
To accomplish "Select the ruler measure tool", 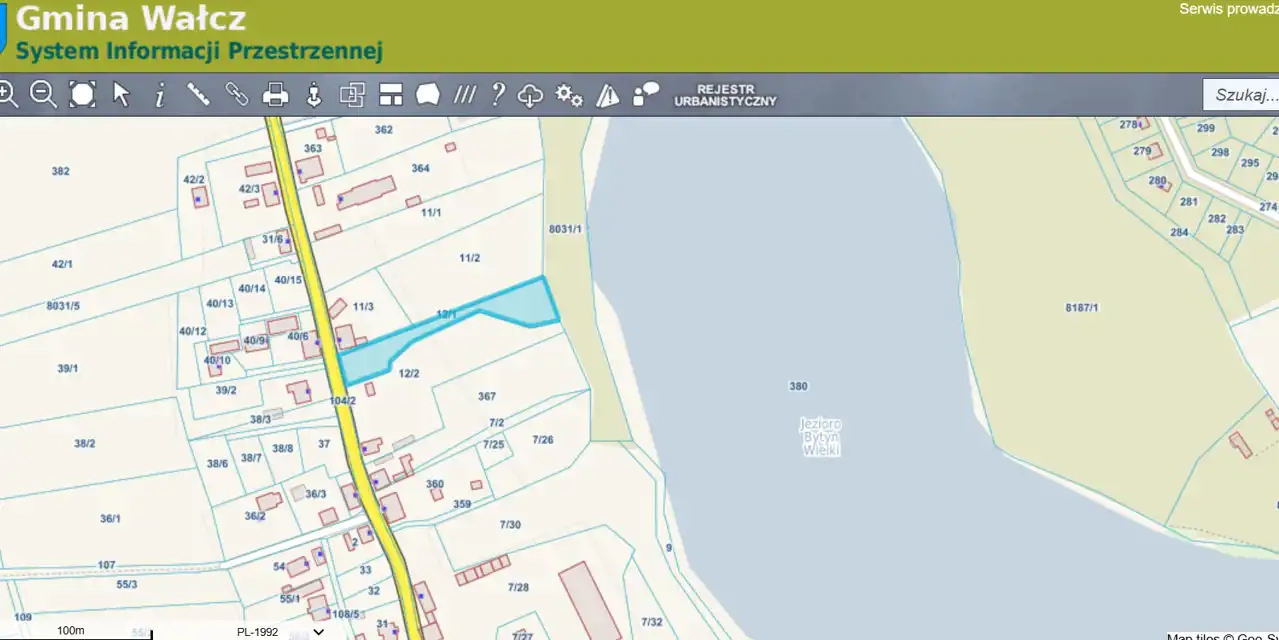I will tap(198, 94).
